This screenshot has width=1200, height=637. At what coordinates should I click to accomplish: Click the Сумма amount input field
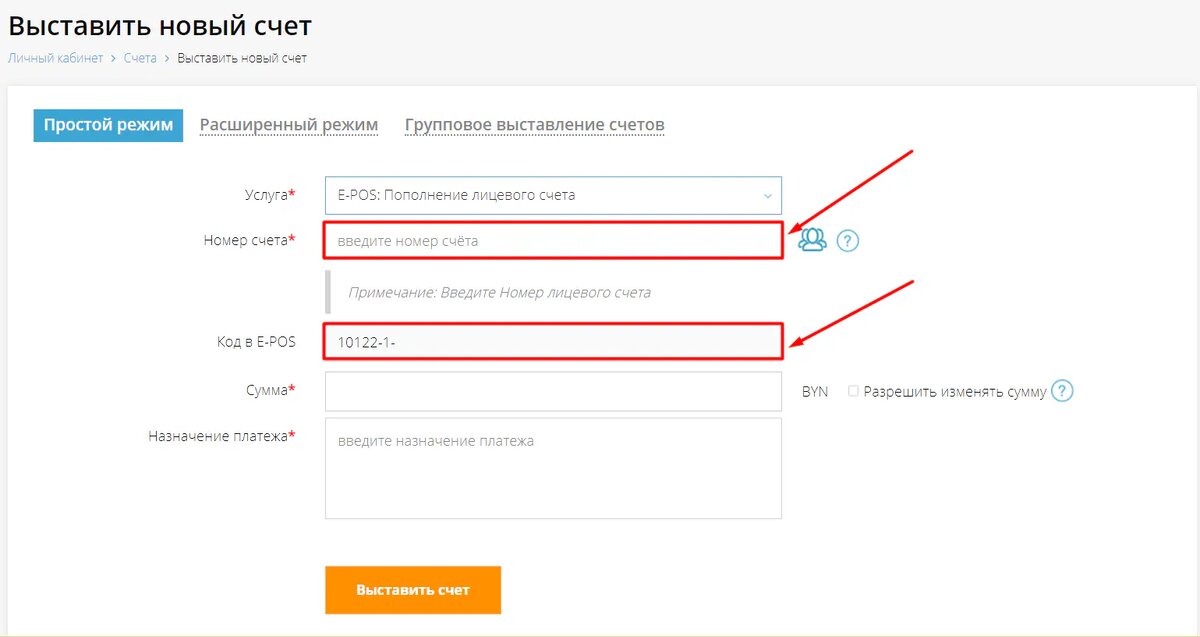(552, 391)
